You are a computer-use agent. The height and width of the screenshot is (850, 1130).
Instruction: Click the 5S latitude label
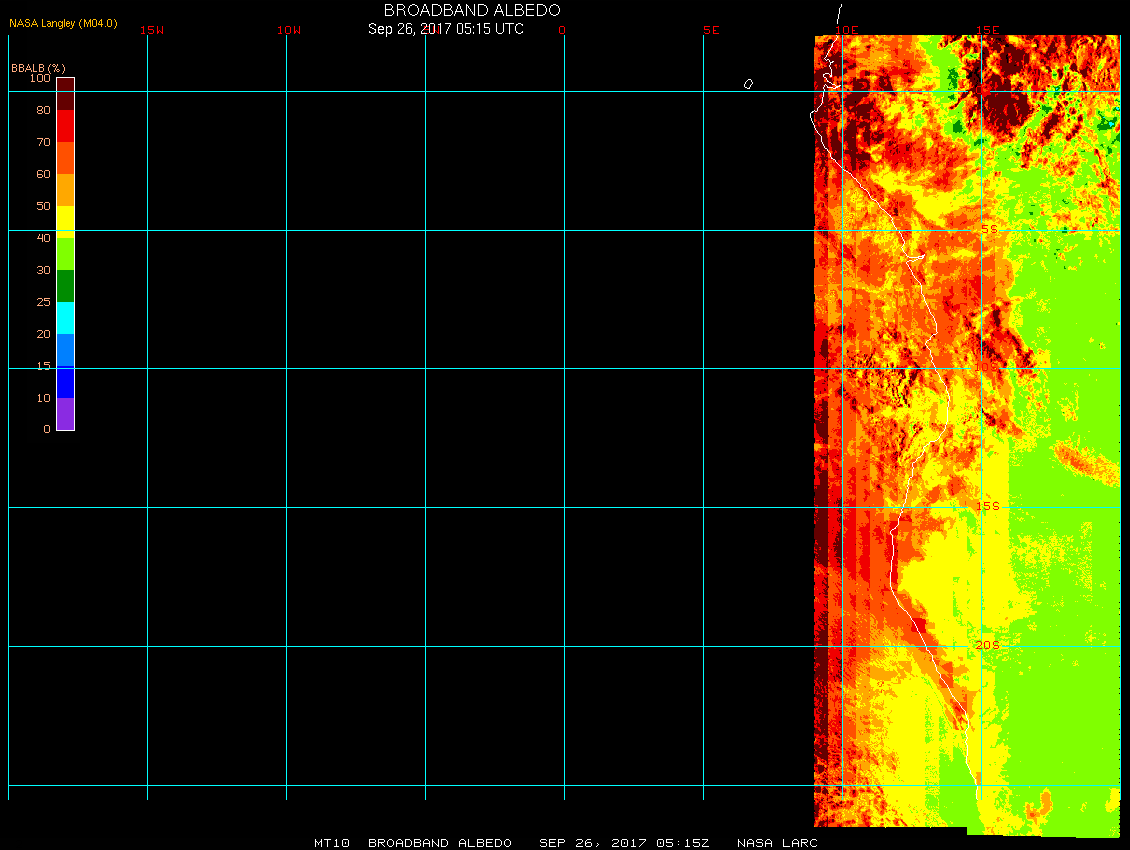point(989,229)
